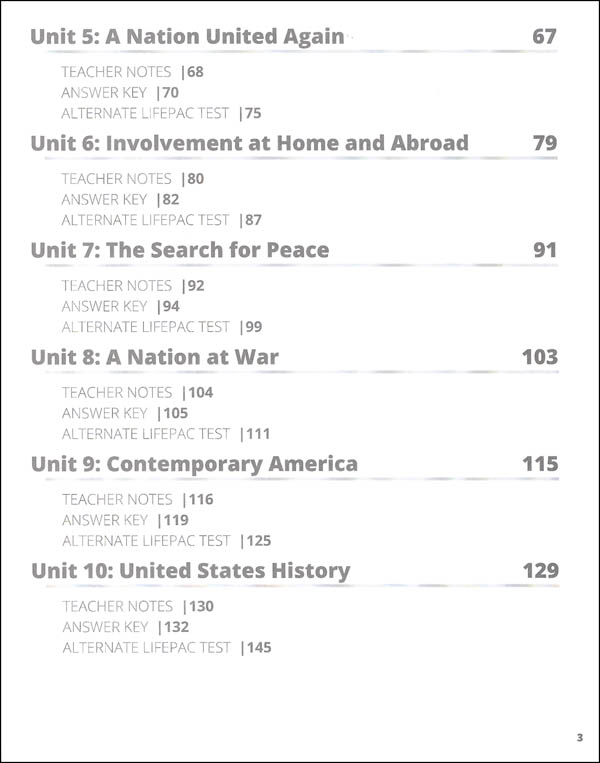Select Unit 5 Teacher Notes page 68 entry
600x763 pixels.
click(x=132, y=72)
